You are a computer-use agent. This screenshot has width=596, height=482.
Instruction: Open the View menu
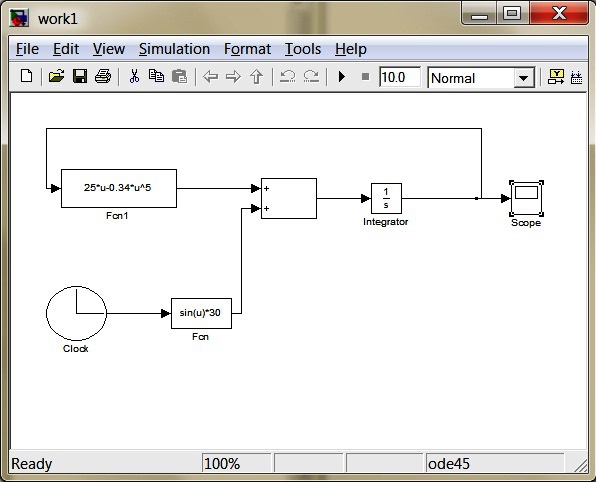(109, 49)
